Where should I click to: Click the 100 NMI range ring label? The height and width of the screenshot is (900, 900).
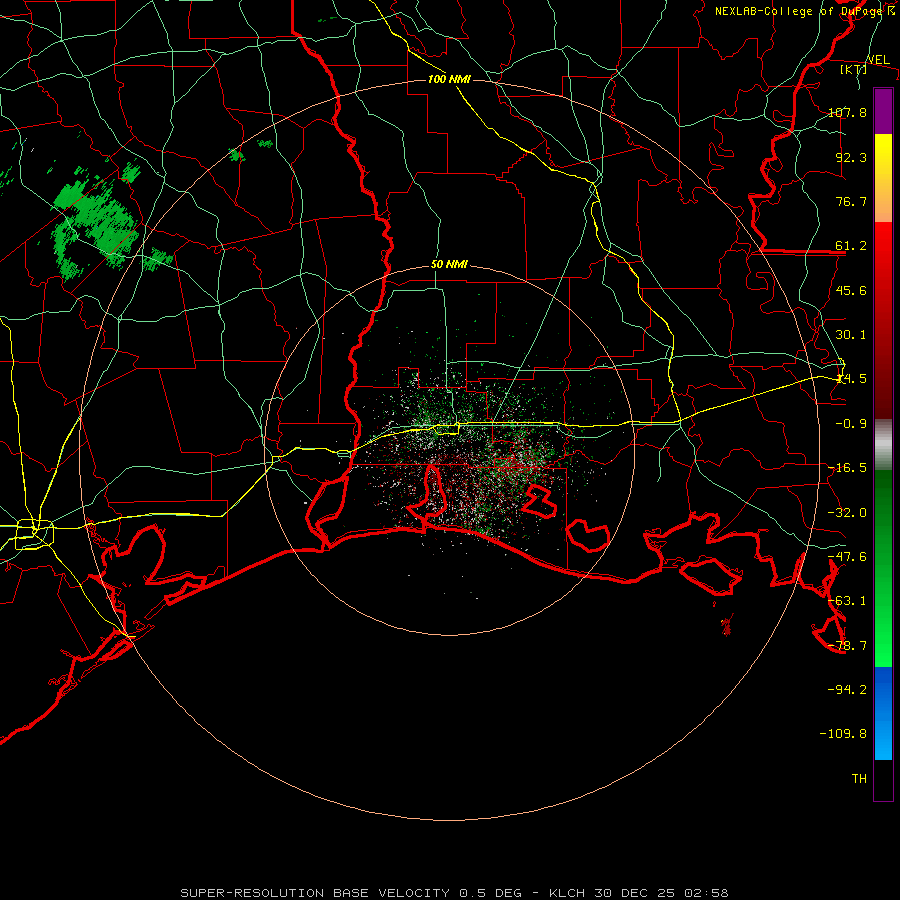449,79
